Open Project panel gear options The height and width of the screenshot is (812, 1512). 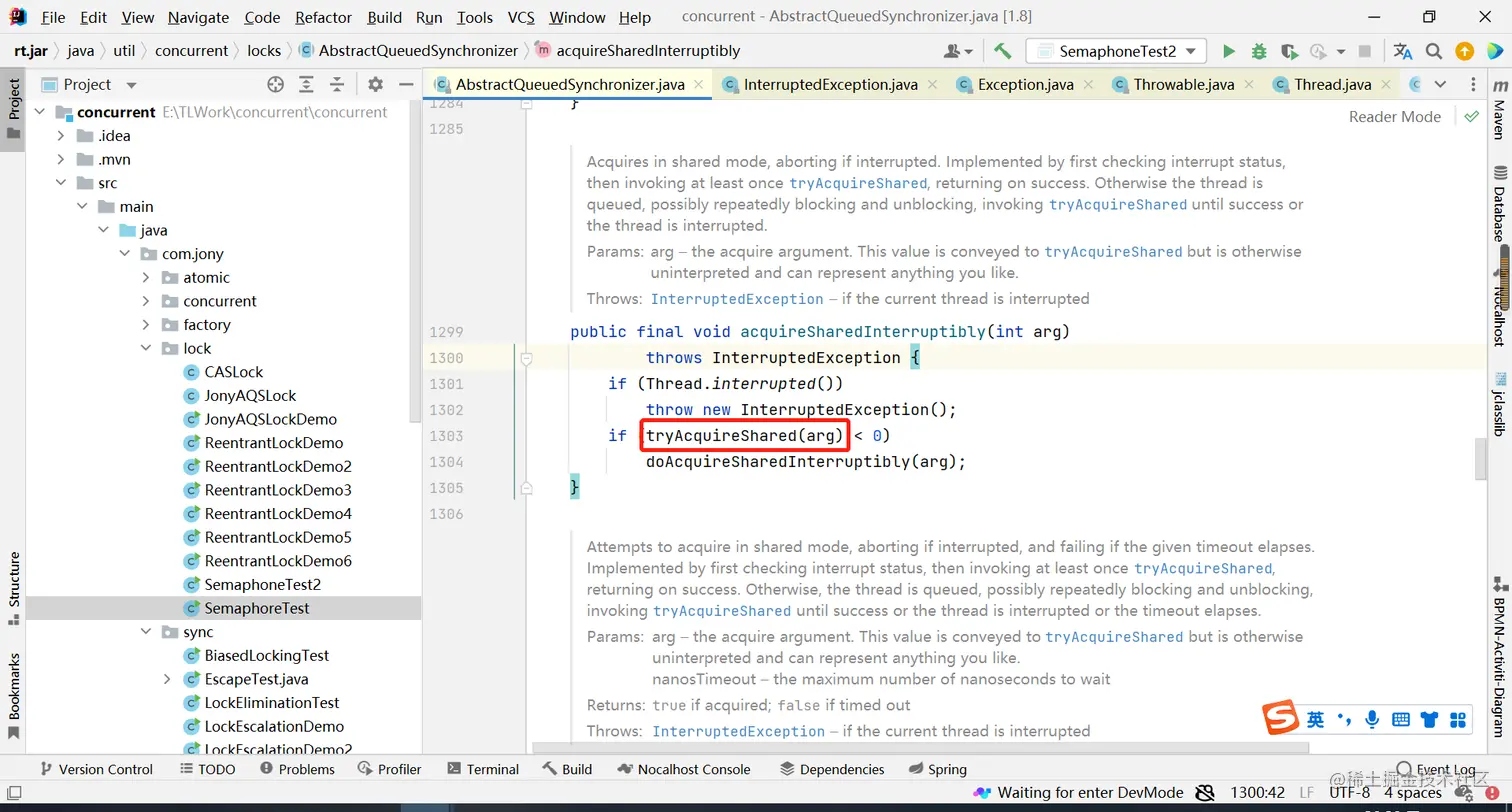coord(375,85)
